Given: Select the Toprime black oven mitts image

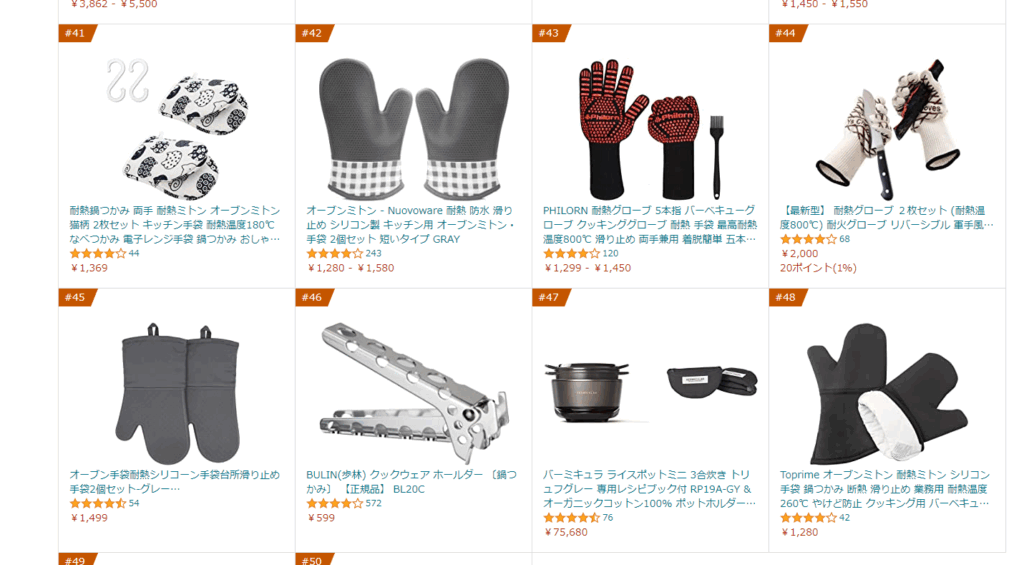Looking at the screenshot, I should pos(887,392).
